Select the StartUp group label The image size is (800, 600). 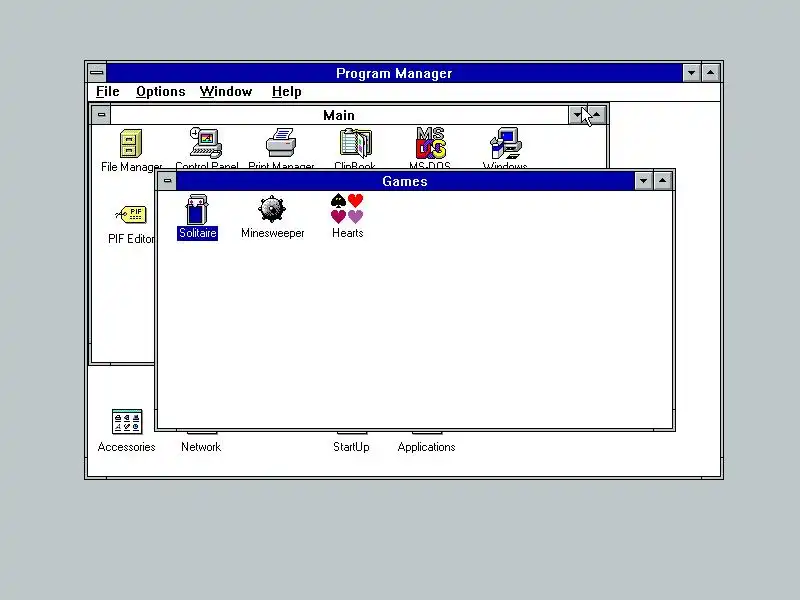351,447
